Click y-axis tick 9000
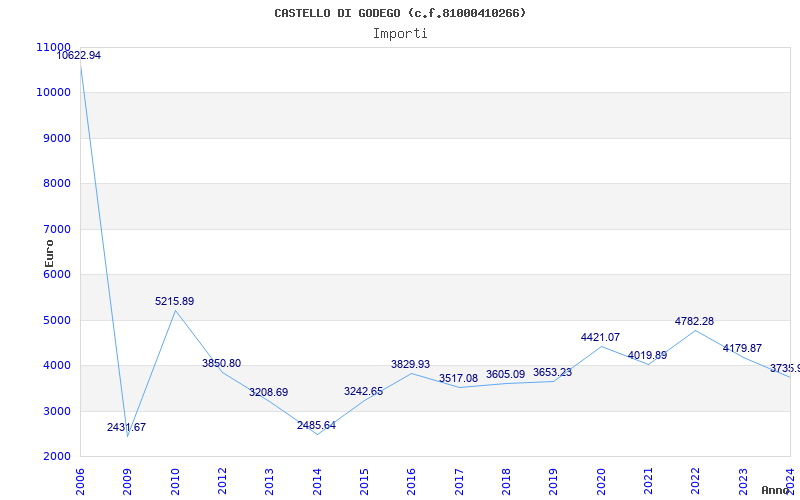Image resolution: width=800 pixels, height=500 pixels. point(56,139)
